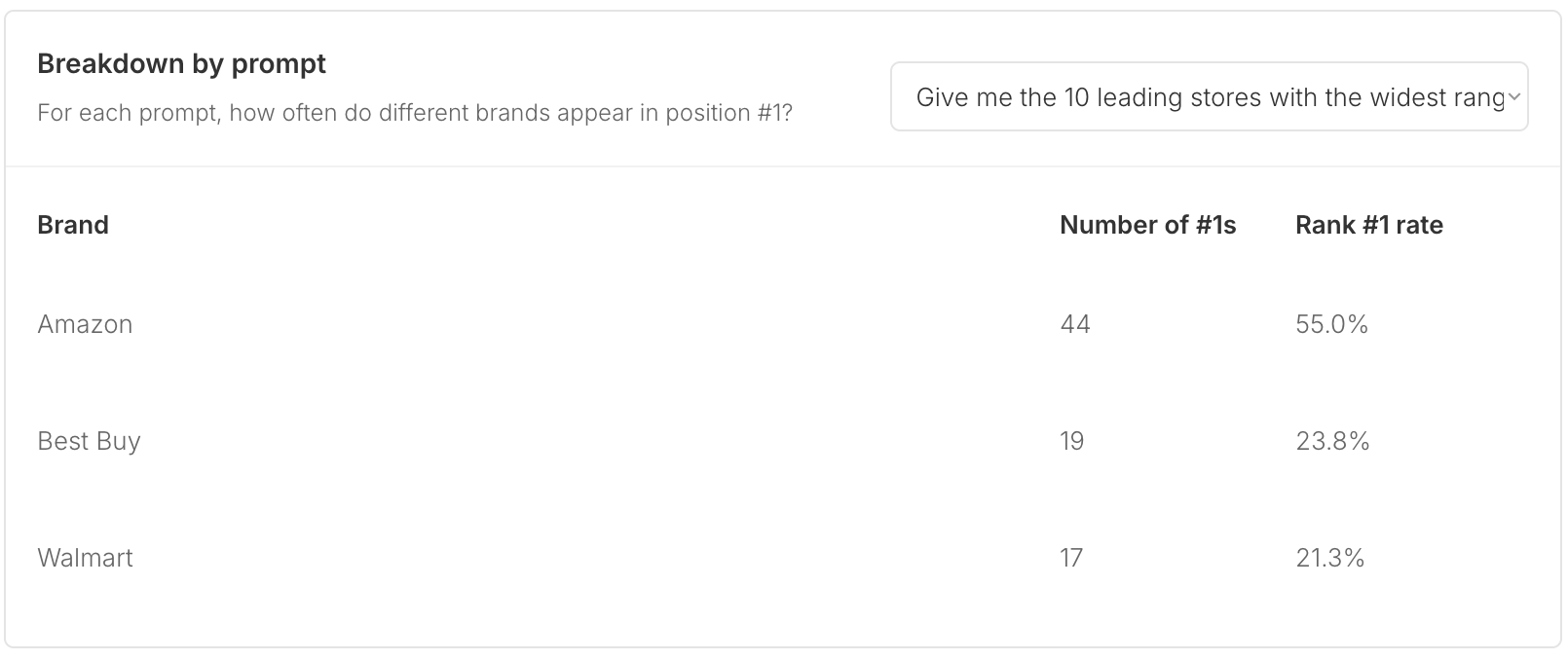Screen dimensions: 1568x660
Task: Click the Brand column header
Action: coord(73,225)
